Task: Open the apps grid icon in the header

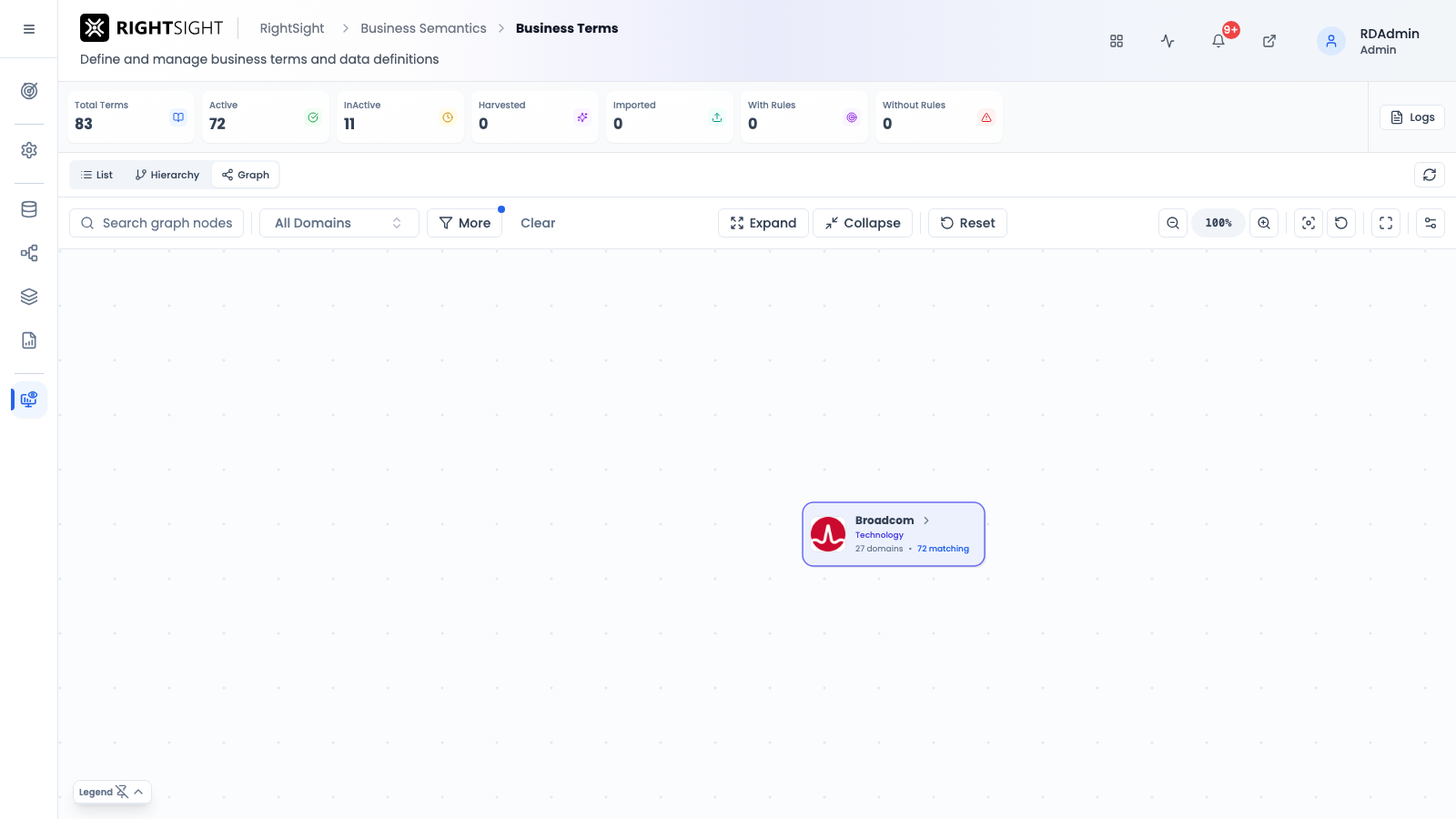Action: (1117, 41)
